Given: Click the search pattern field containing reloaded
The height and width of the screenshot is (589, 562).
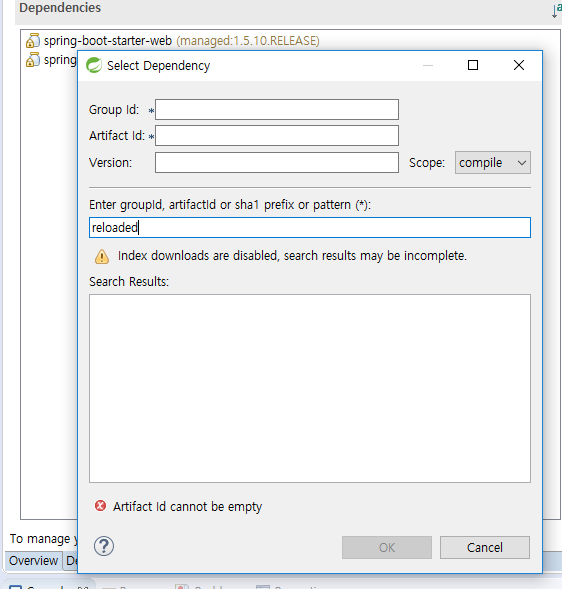Looking at the screenshot, I should click(x=310, y=227).
